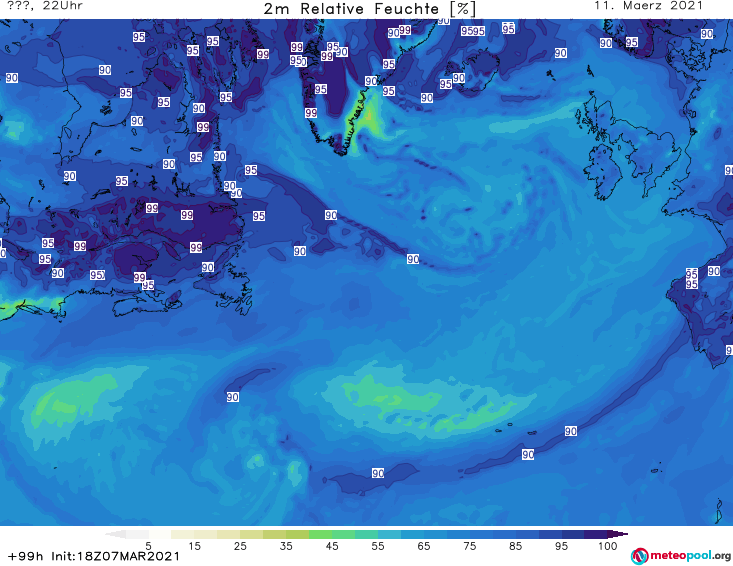733x566 pixels.
Task: Open the meteopool.org logo link
Action: (681, 556)
